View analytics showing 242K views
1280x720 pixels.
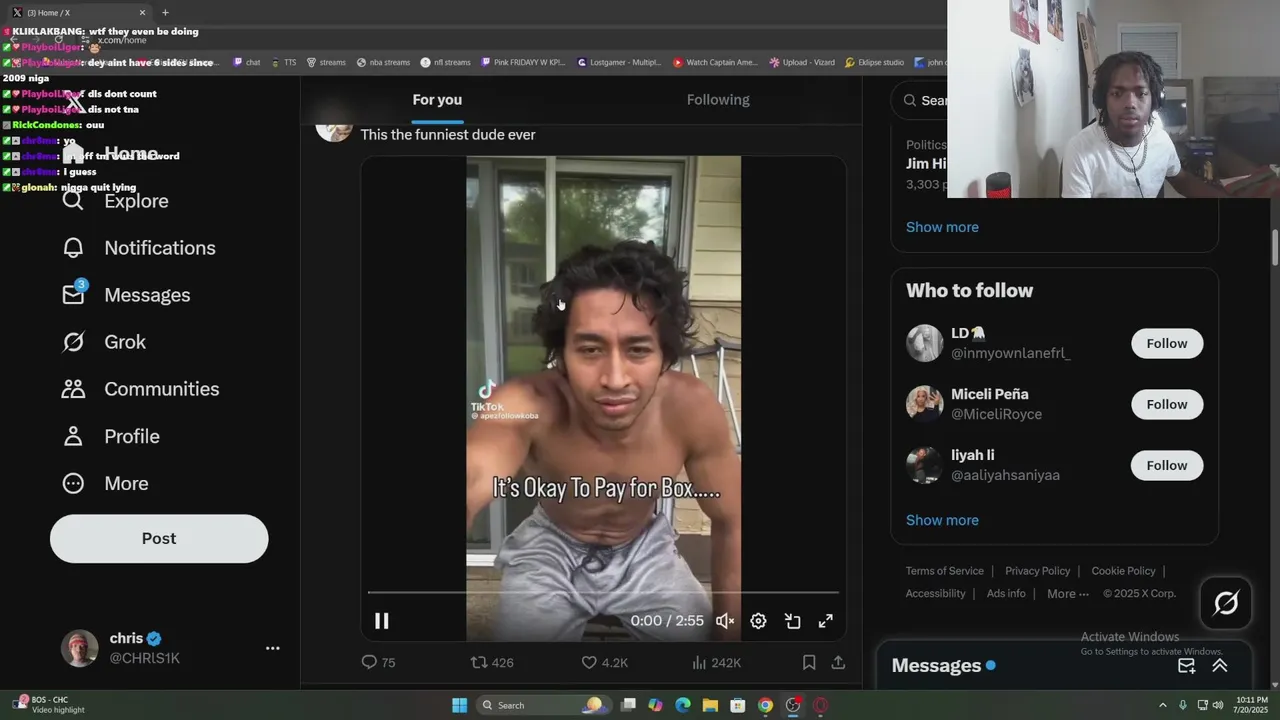pyautogui.click(x=715, y=662)
